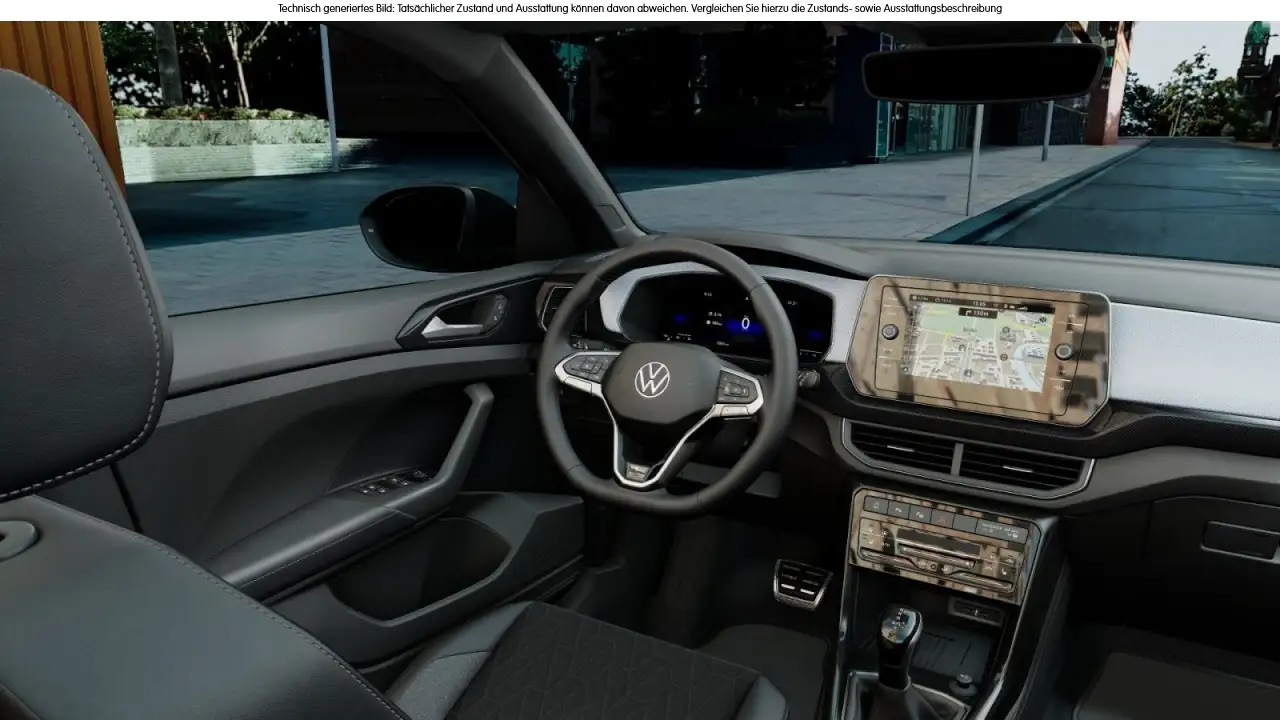Click the driver side exterior mirror
1280x720 pixels.
(437, 228)
